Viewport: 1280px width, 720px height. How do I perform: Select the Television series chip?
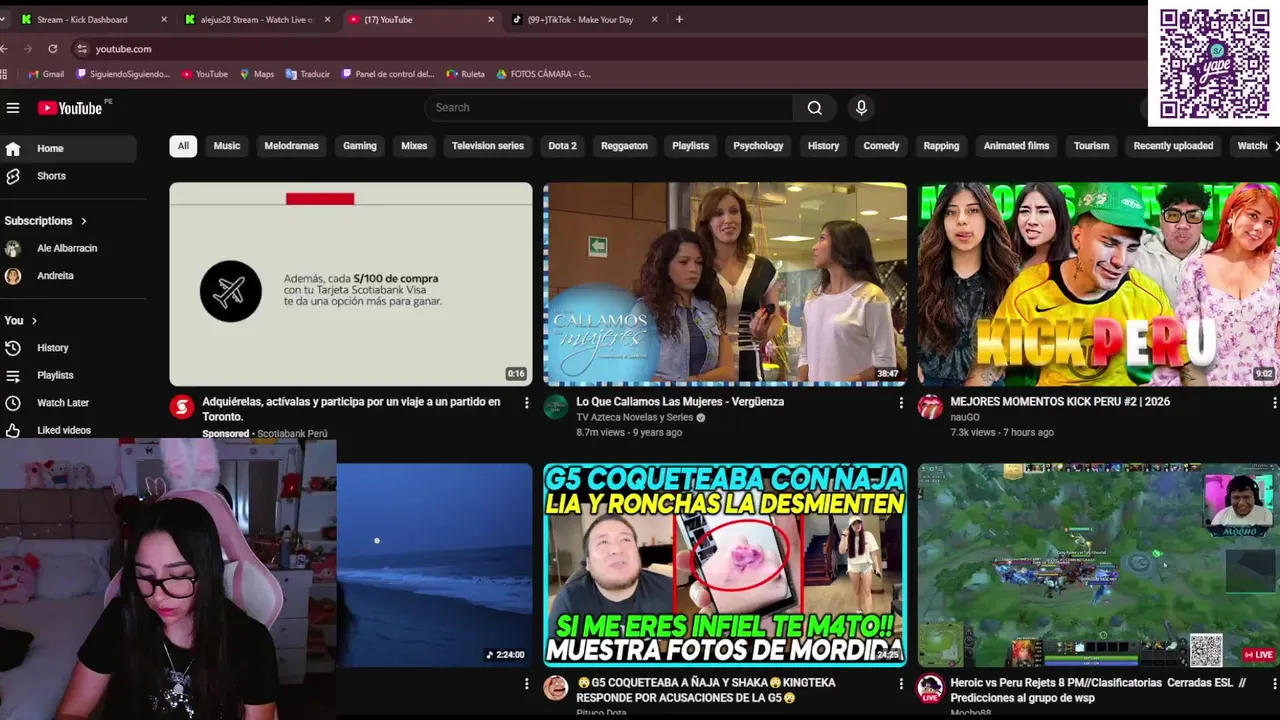coord(488,146)
